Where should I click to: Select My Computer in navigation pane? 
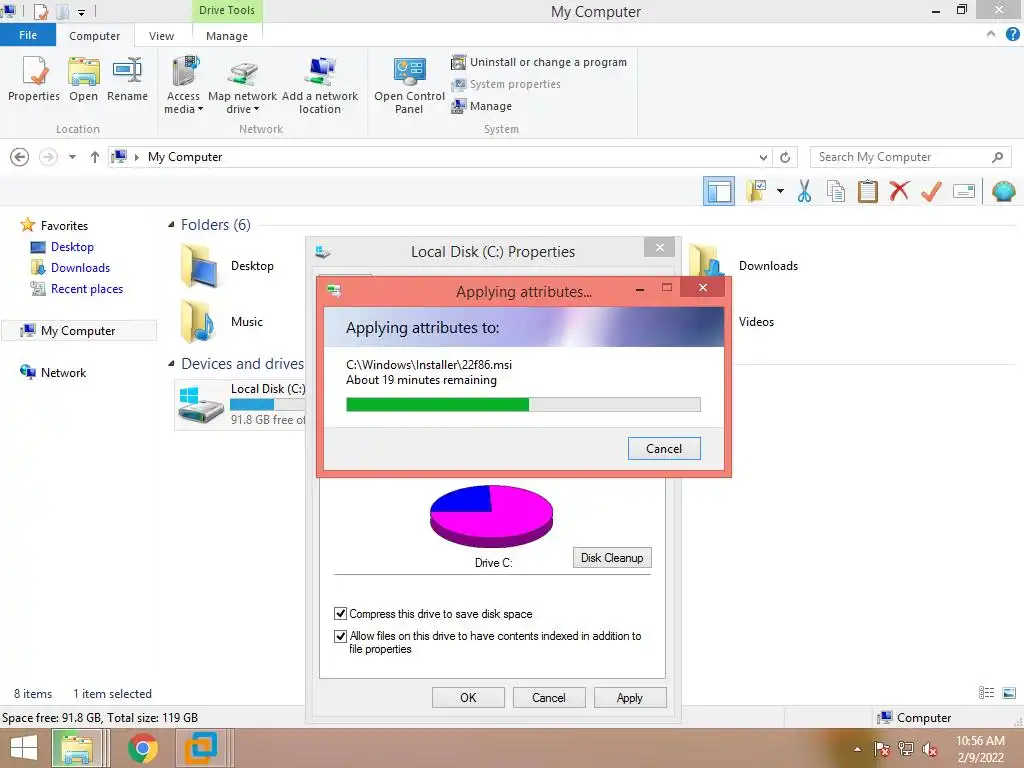(x=78, y=331)
